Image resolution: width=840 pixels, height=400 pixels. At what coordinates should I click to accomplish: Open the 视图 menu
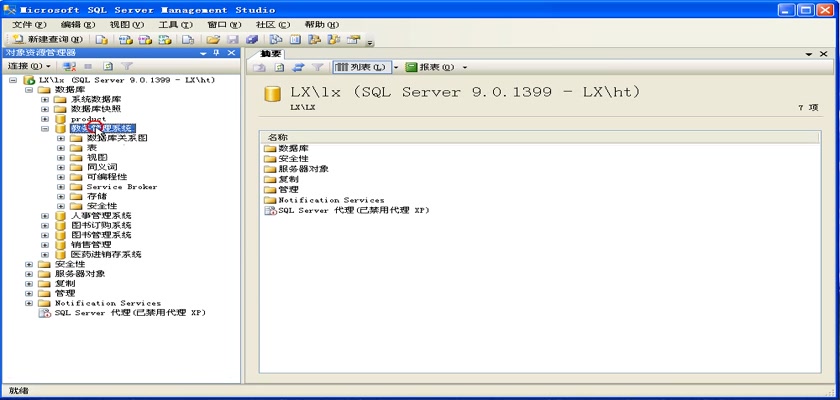tap(127, 25)
